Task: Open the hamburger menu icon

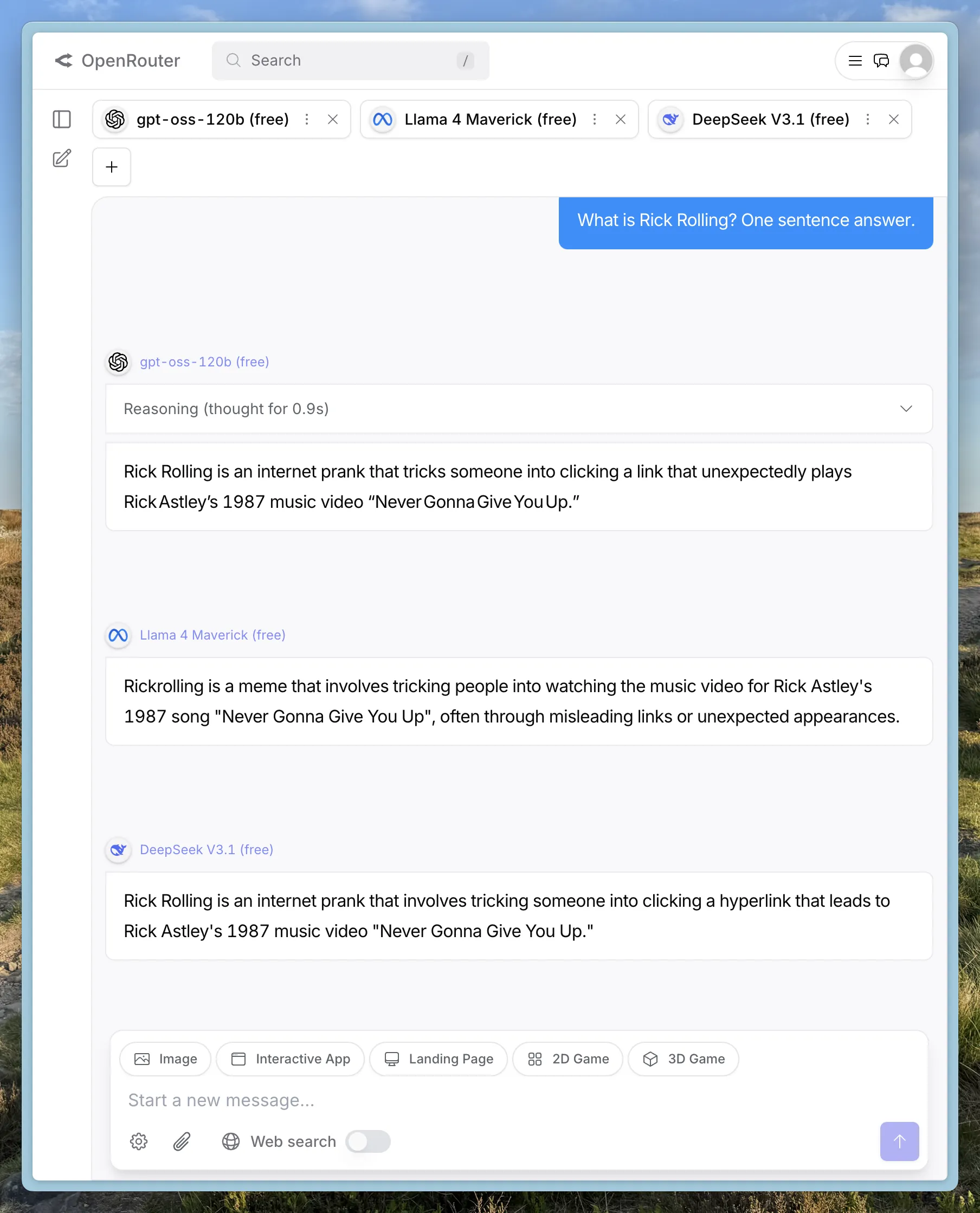Action: pos(855,60)
